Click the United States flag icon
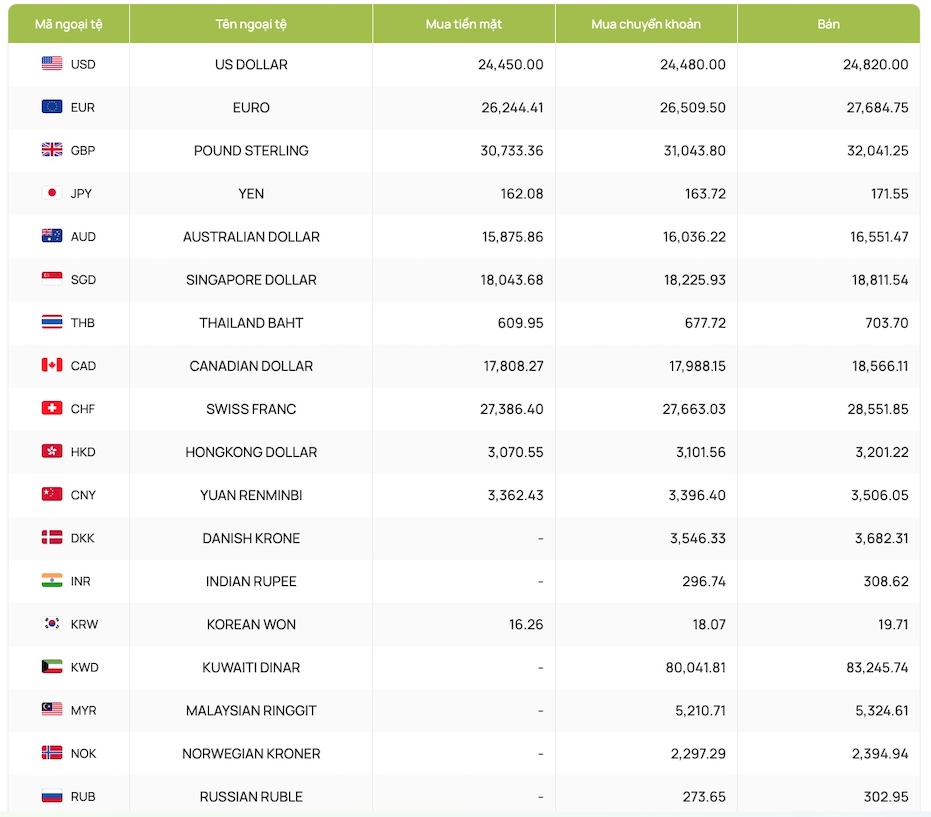 tap(52, 64)
